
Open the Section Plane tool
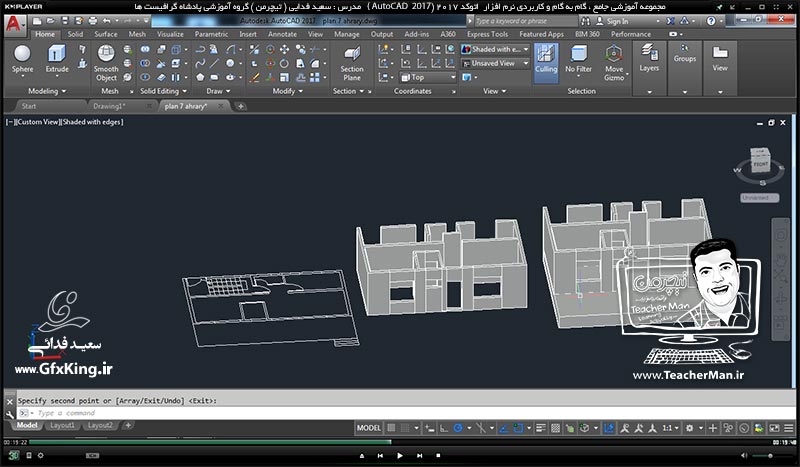[x=352, y=63]
